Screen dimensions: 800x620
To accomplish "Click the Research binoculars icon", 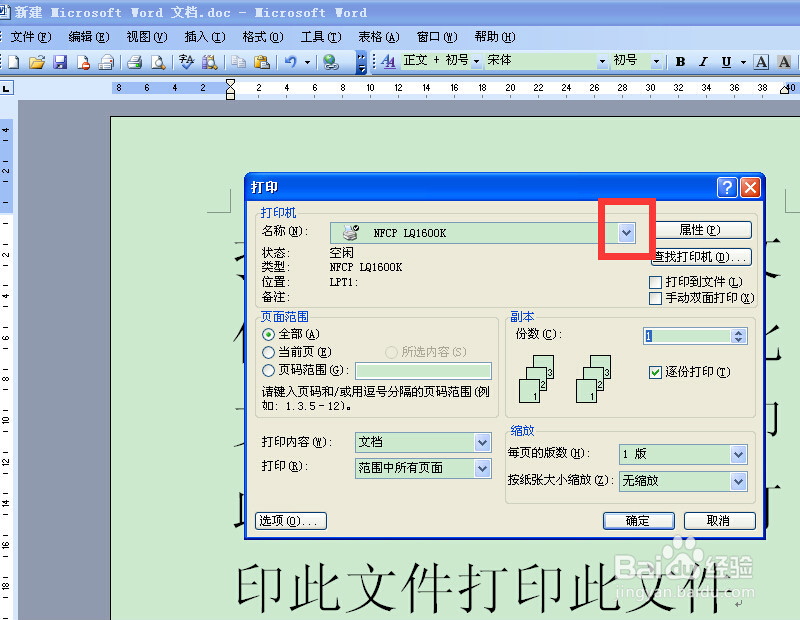I will coord(209,62).
